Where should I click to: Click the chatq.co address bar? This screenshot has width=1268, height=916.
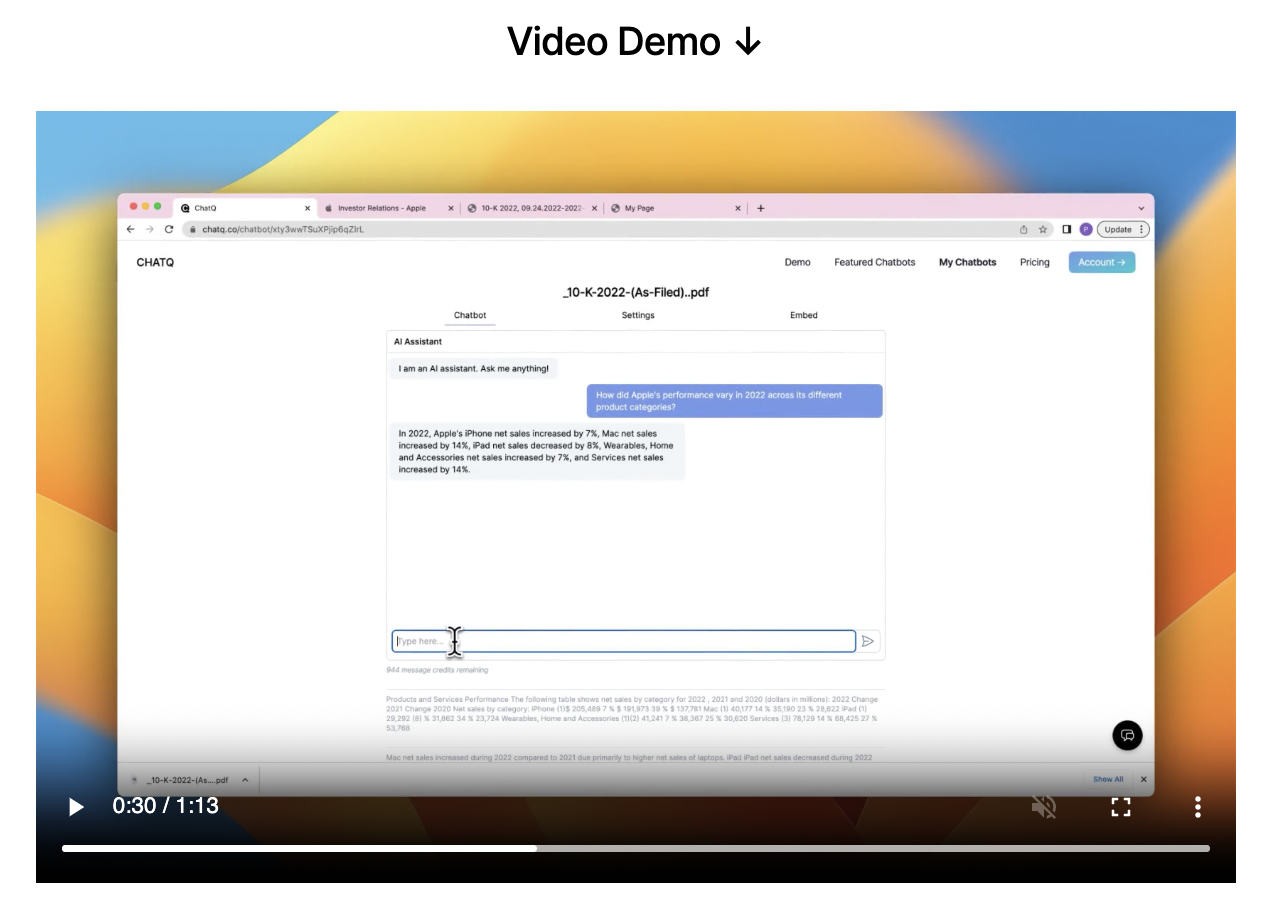pos(600,229)
